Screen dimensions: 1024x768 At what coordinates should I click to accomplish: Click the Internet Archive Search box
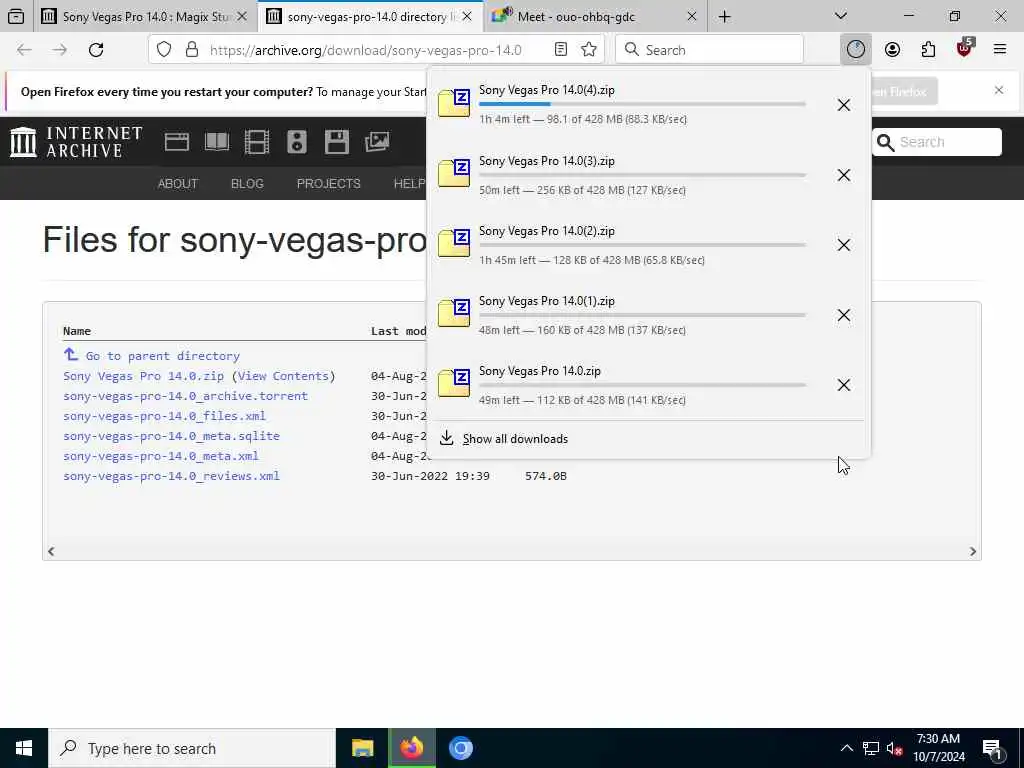[936, 142]
